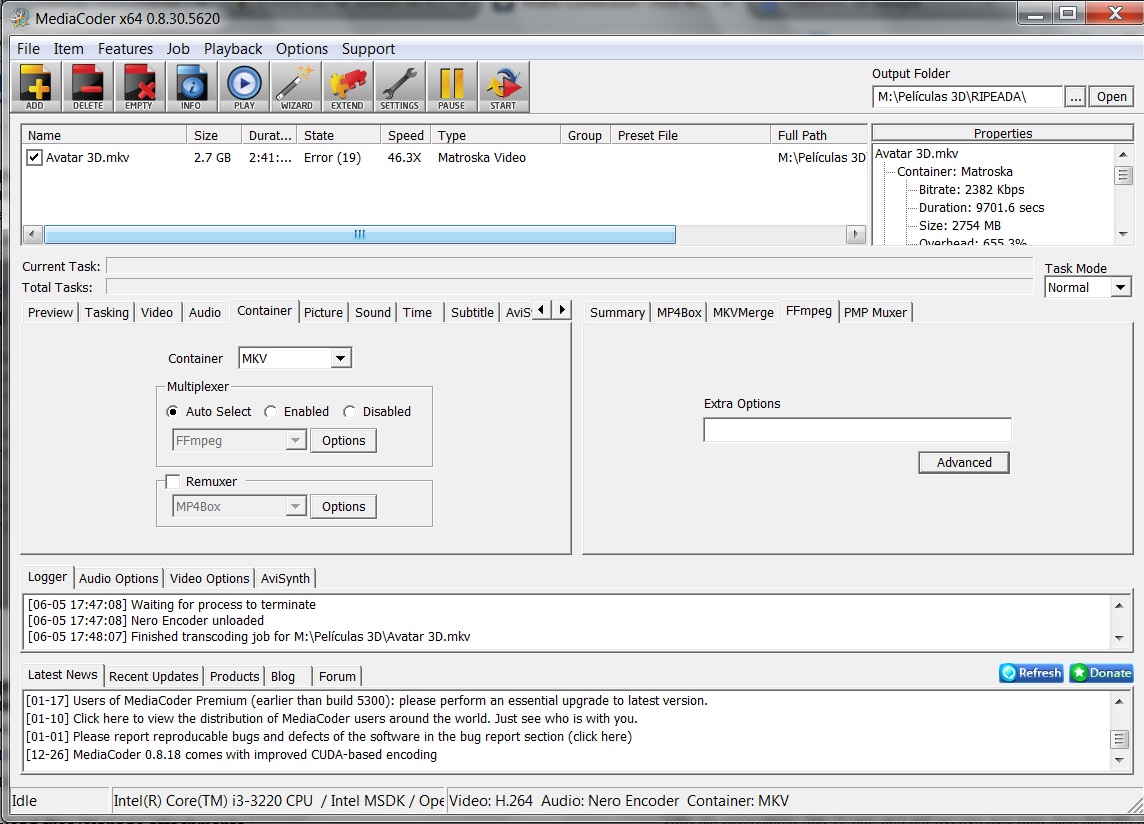
Task: Click the output folder Open button
Action: pyautogui.click(x=1111, y=96)
